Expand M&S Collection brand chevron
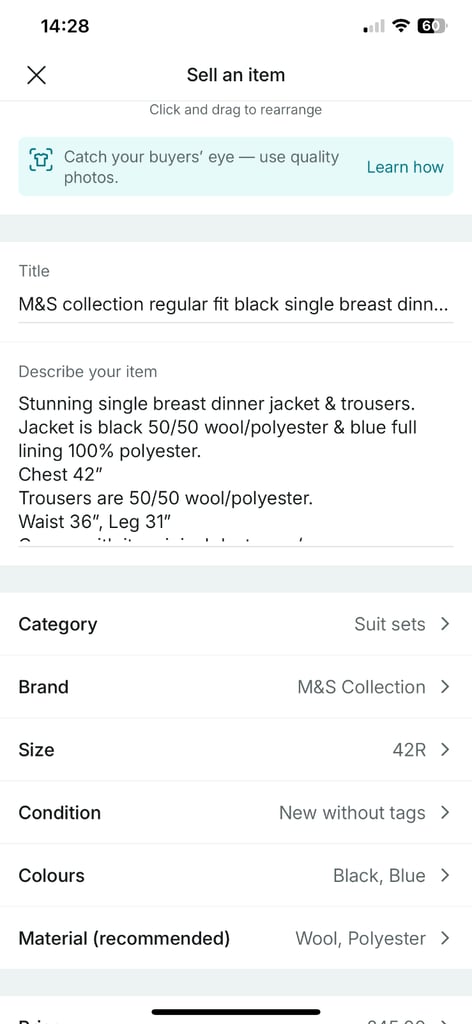The height and width of the screenshot is (1024, 472). click(445, 687)
